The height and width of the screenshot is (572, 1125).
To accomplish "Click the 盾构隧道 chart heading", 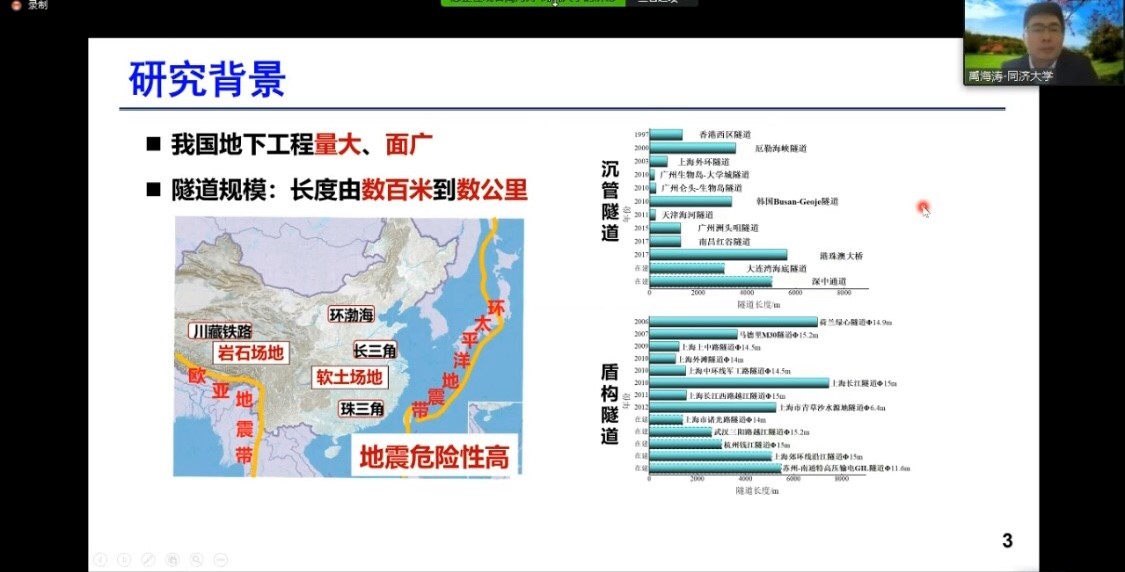I will [x=610, y=403].
